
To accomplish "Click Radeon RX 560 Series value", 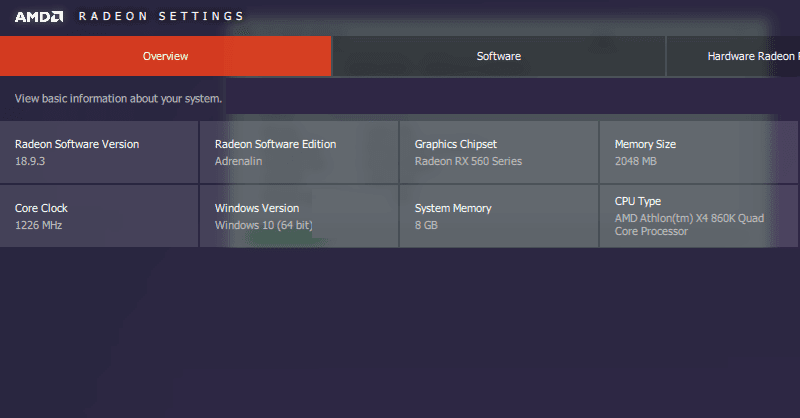I will (x=468, y=161).
